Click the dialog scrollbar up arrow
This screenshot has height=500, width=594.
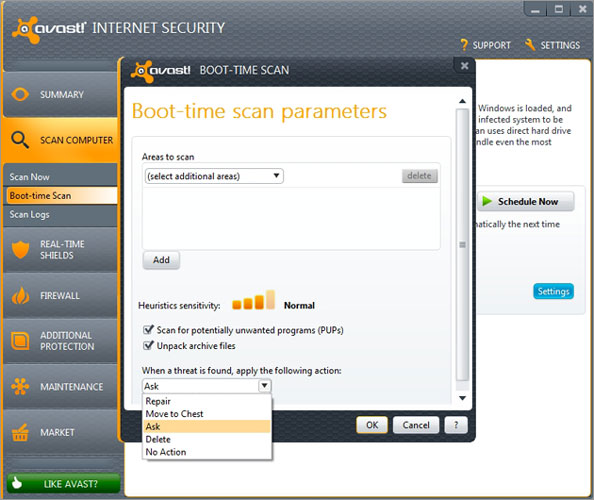pos(462,101)
